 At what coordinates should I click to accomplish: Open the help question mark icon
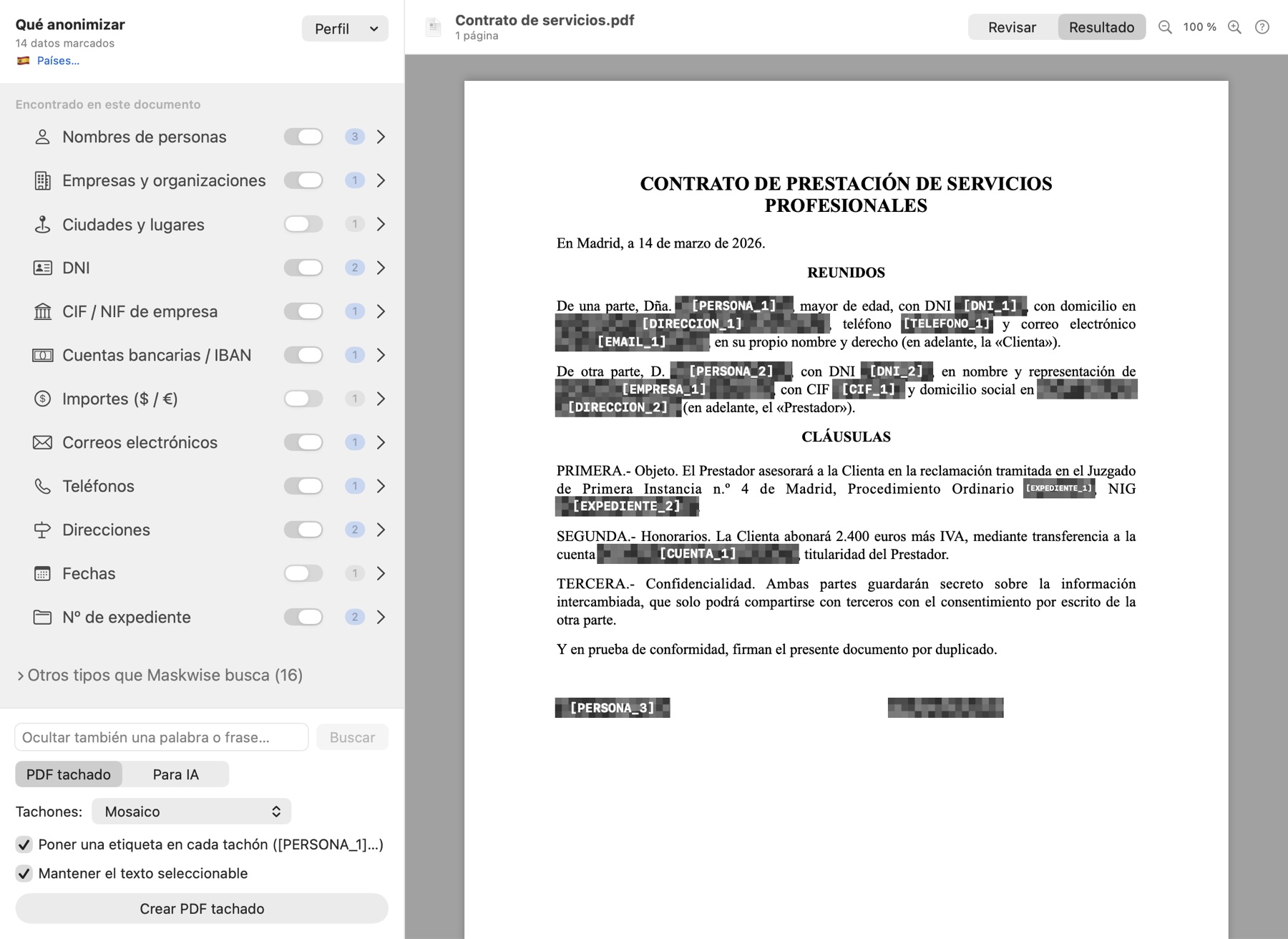pyautogui.click(x=1262, y=27)
